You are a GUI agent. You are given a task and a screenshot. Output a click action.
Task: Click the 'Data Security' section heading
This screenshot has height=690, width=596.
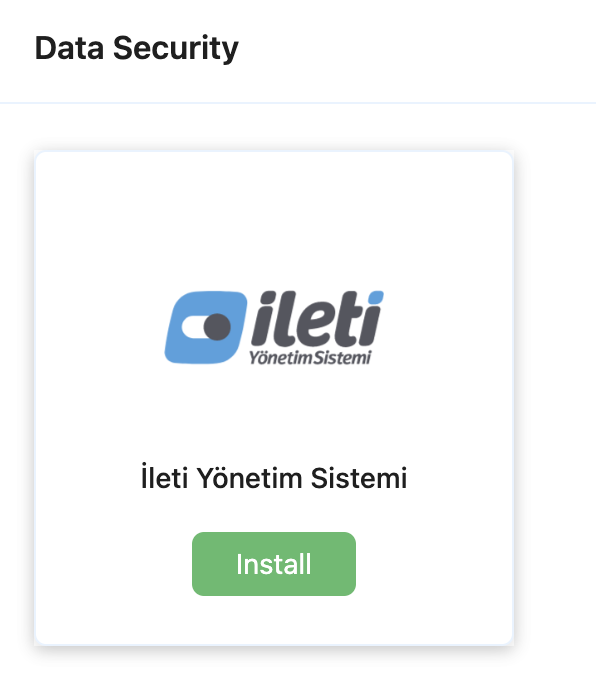(136, 48)
